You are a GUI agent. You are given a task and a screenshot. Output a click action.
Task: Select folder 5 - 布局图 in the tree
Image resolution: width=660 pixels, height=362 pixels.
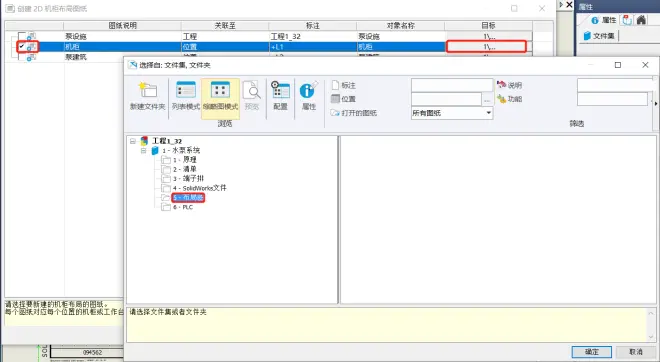(x=188, y=197)
